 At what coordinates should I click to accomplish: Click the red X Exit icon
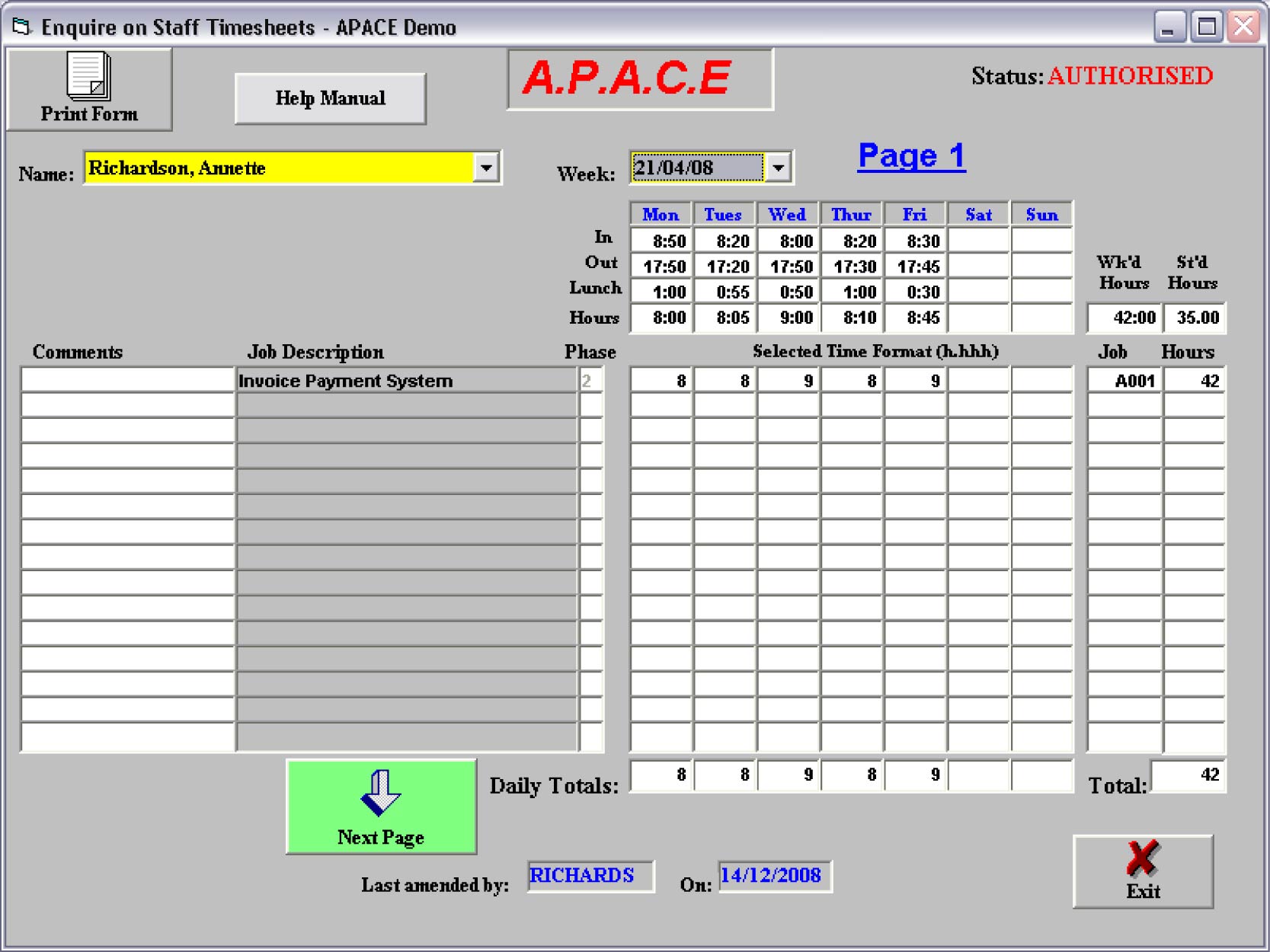click(1142, 859)
